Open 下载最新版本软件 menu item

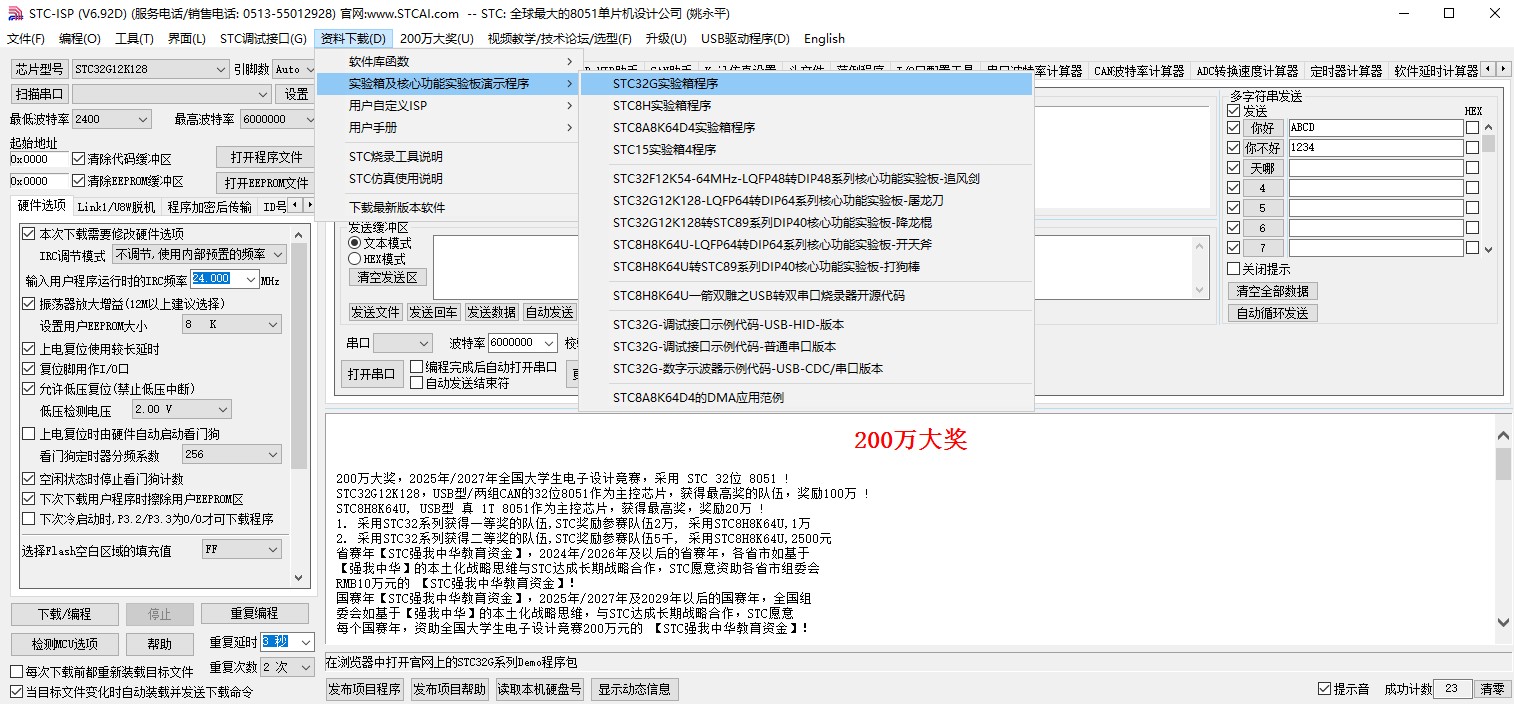pyautogui.click(x=447, y=208)
